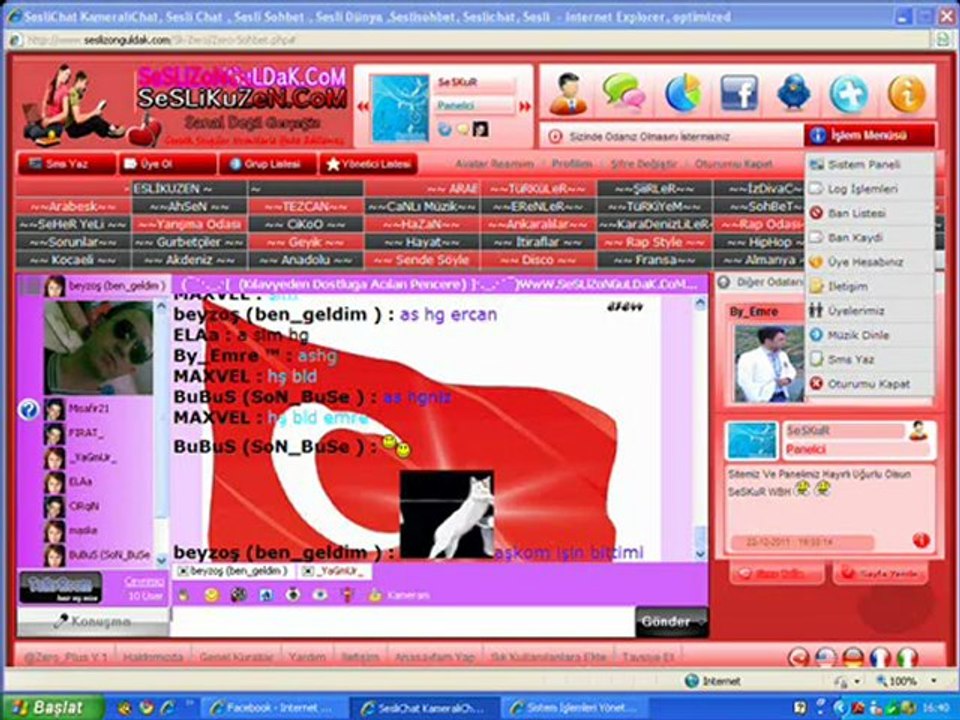Click the Konuşma microphone button
960x720 pixels.
pos(93,621)
